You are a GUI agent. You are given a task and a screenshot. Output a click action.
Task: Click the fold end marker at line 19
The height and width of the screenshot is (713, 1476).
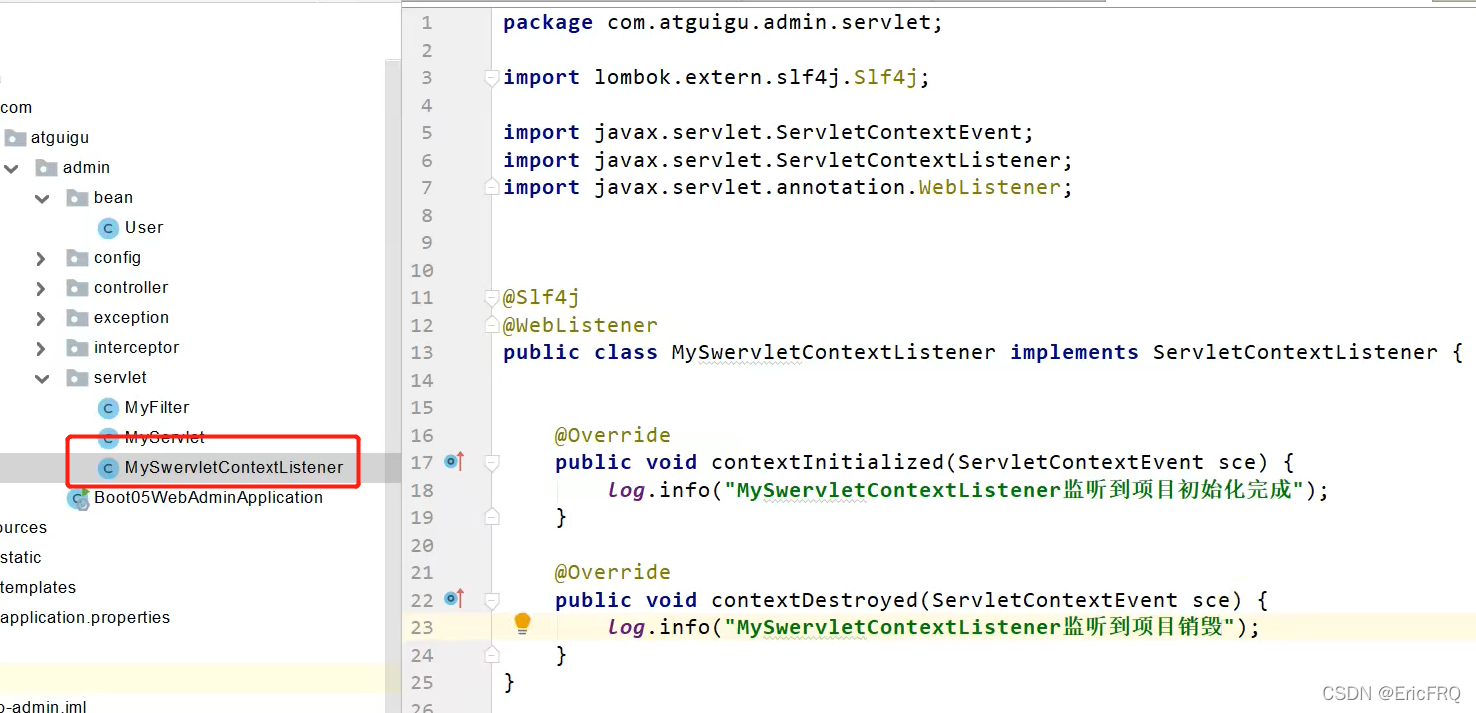click(x=491, y=517)
